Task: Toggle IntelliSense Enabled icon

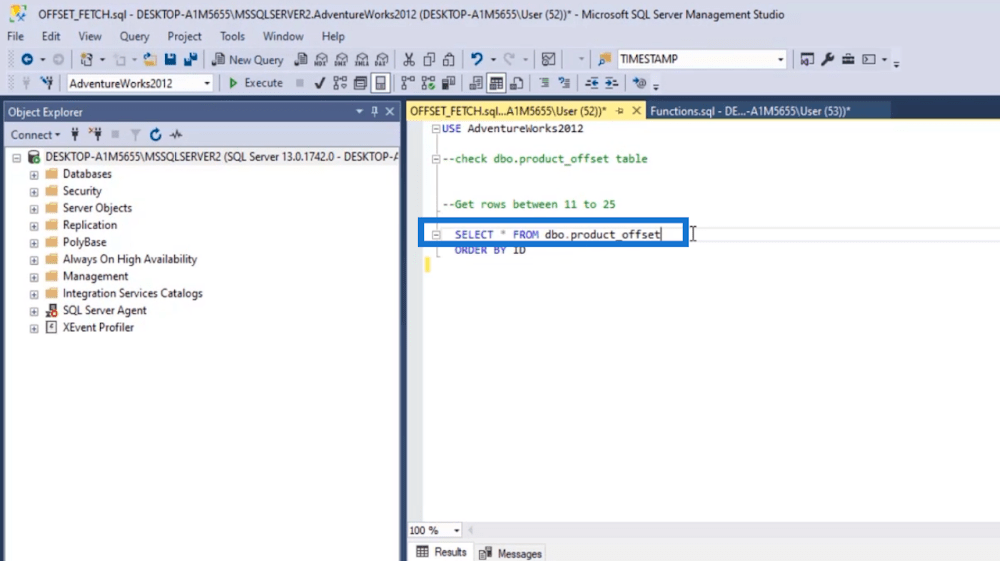Action: point(381,83)
